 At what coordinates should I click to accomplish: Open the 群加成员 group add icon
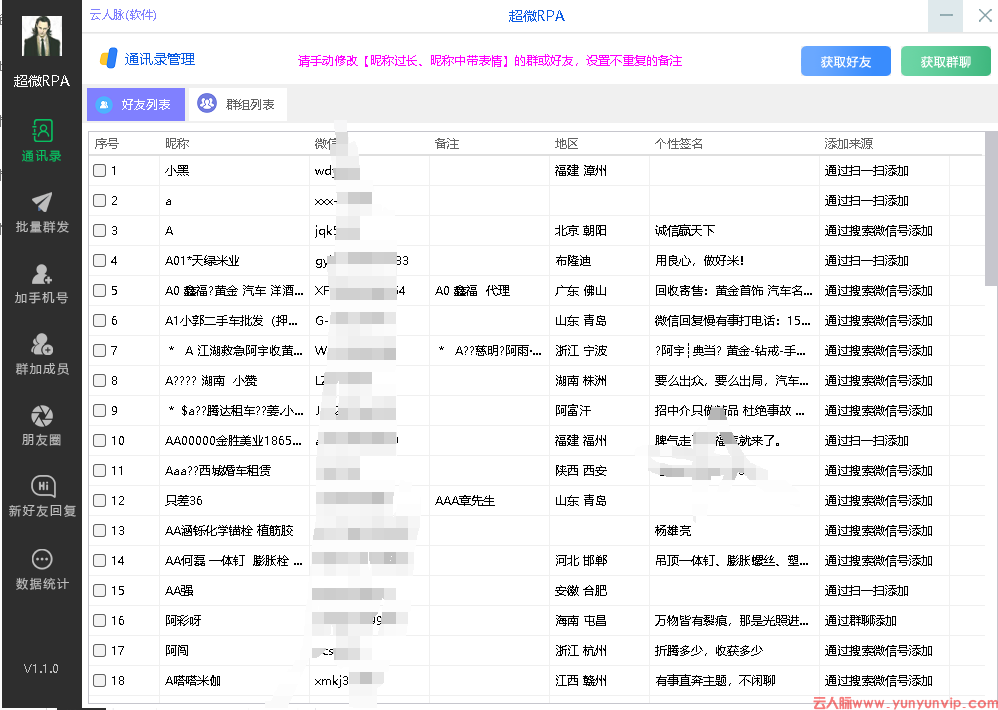(x=42, y=345)
